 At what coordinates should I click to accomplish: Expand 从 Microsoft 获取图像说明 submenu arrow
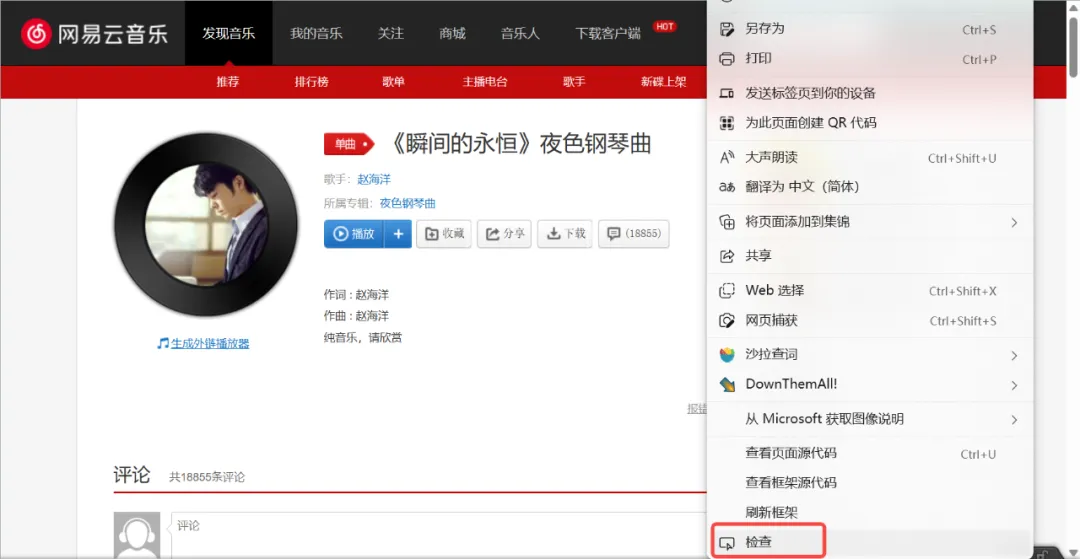[x=1014, y=419]
